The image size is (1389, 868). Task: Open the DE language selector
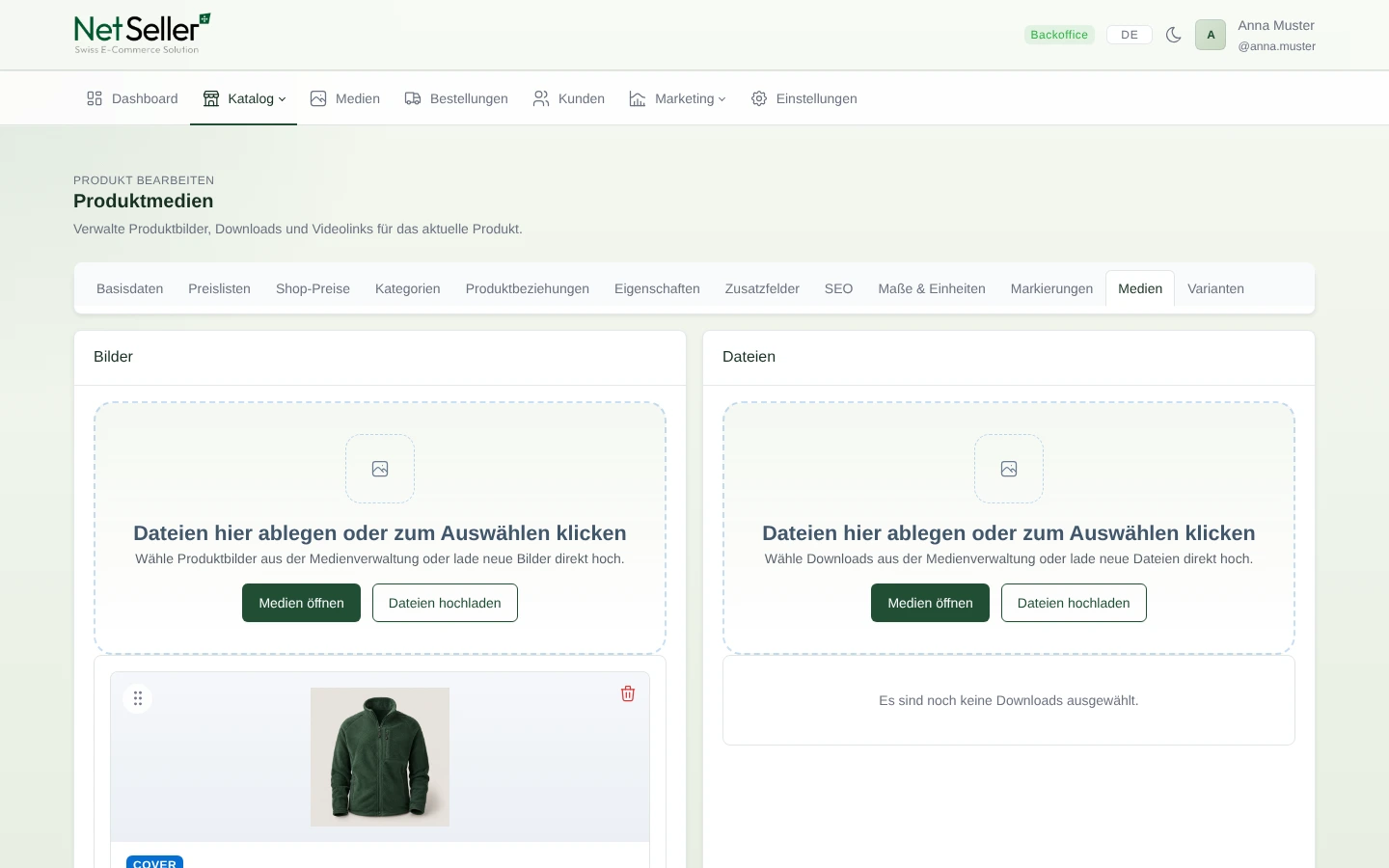tap(1130, 35)
